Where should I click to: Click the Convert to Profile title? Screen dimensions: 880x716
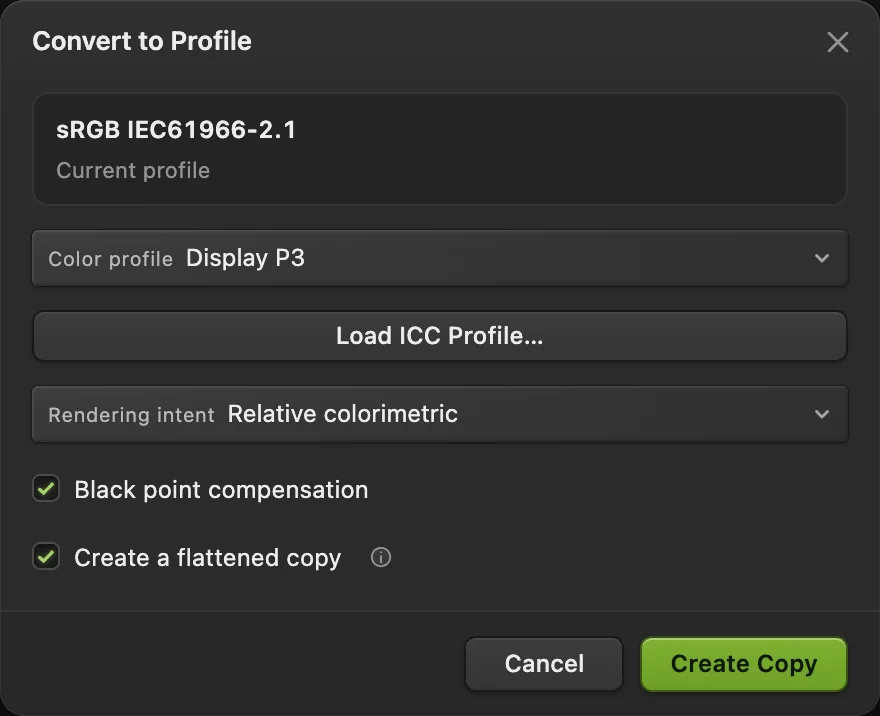(142, 41)
